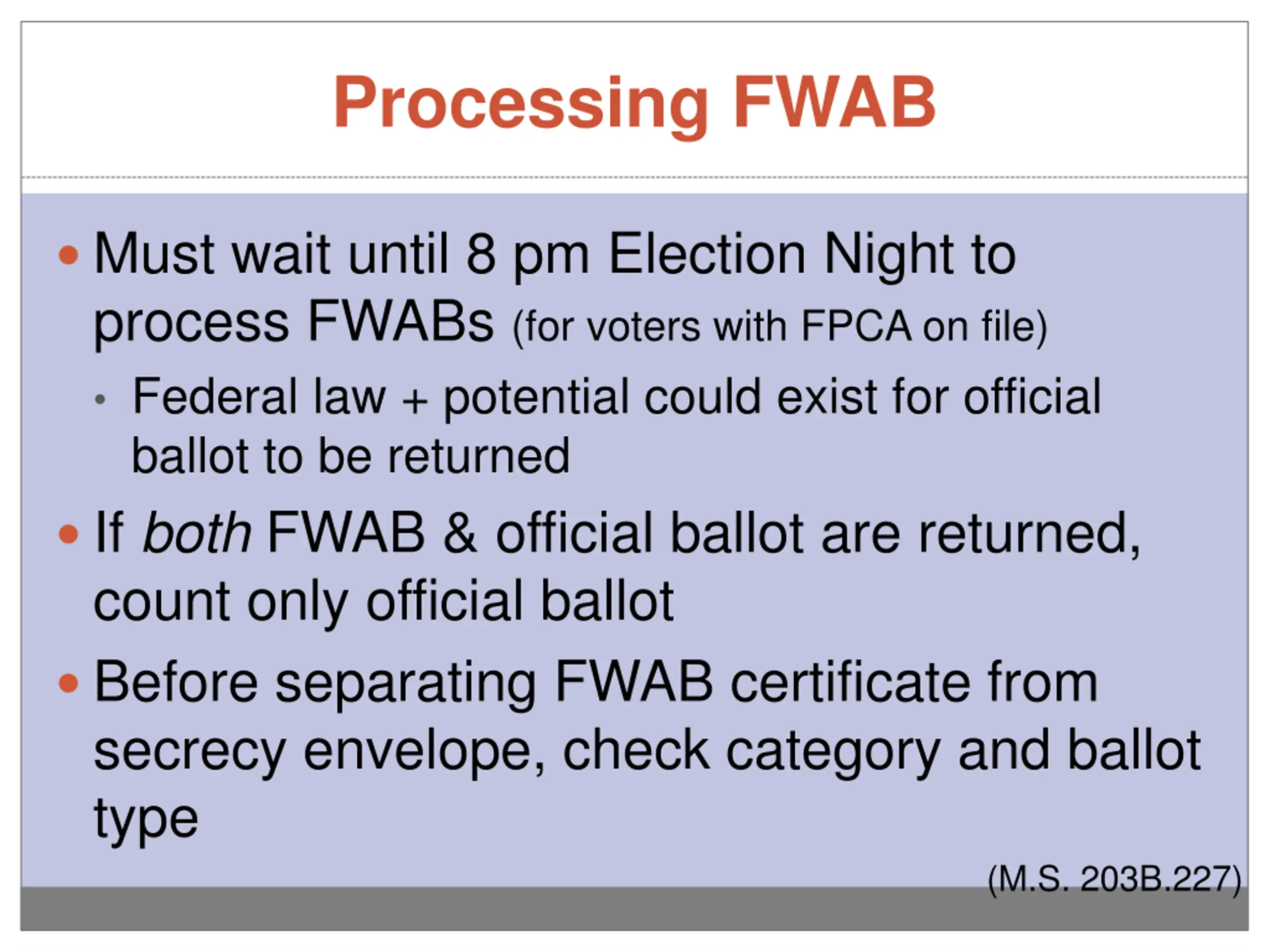Click the orange bullet before 'If both FWAB'
Image resolution: width=1270 pixels, height=952 pixels.
(68, 534)
